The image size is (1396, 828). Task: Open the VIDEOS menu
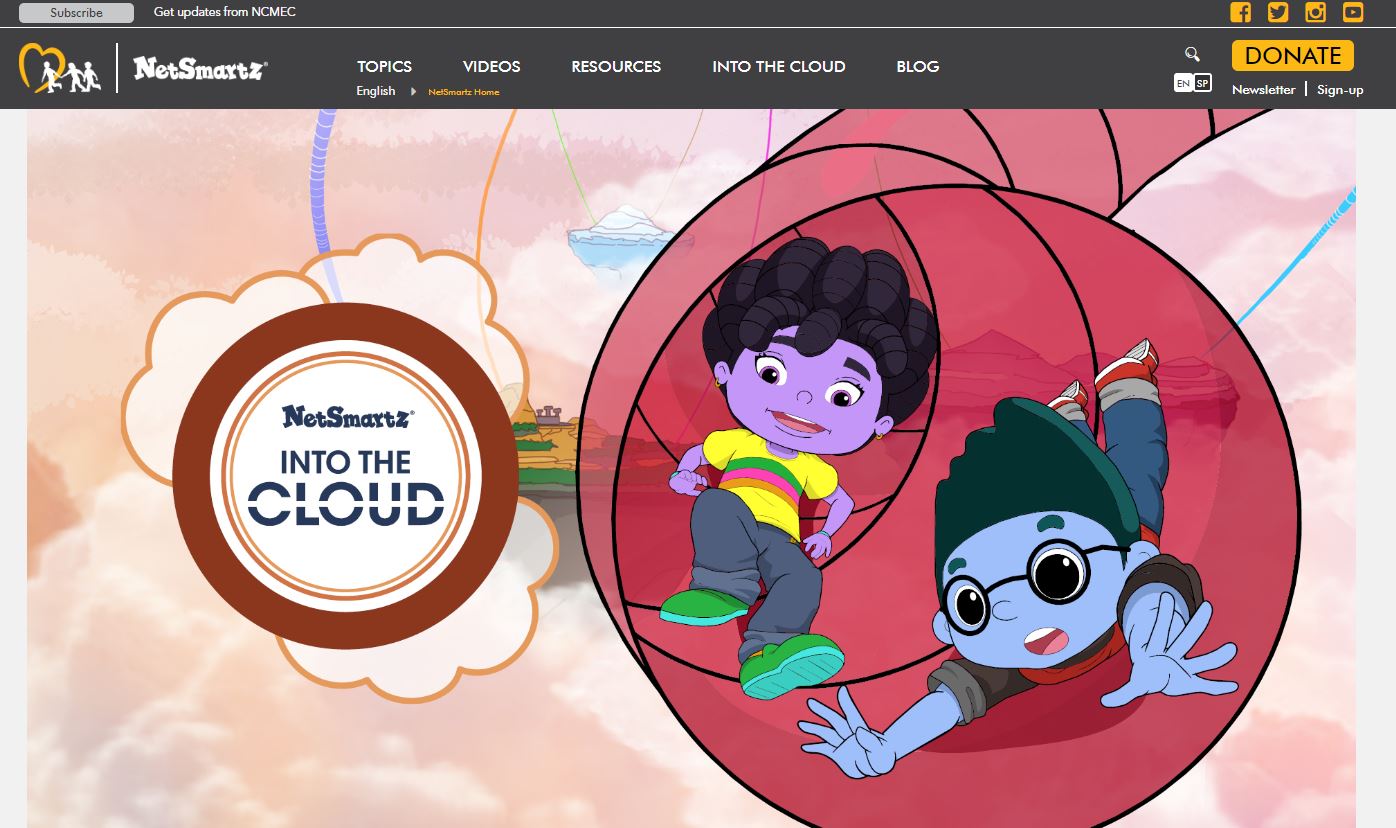tap(491, 66)
